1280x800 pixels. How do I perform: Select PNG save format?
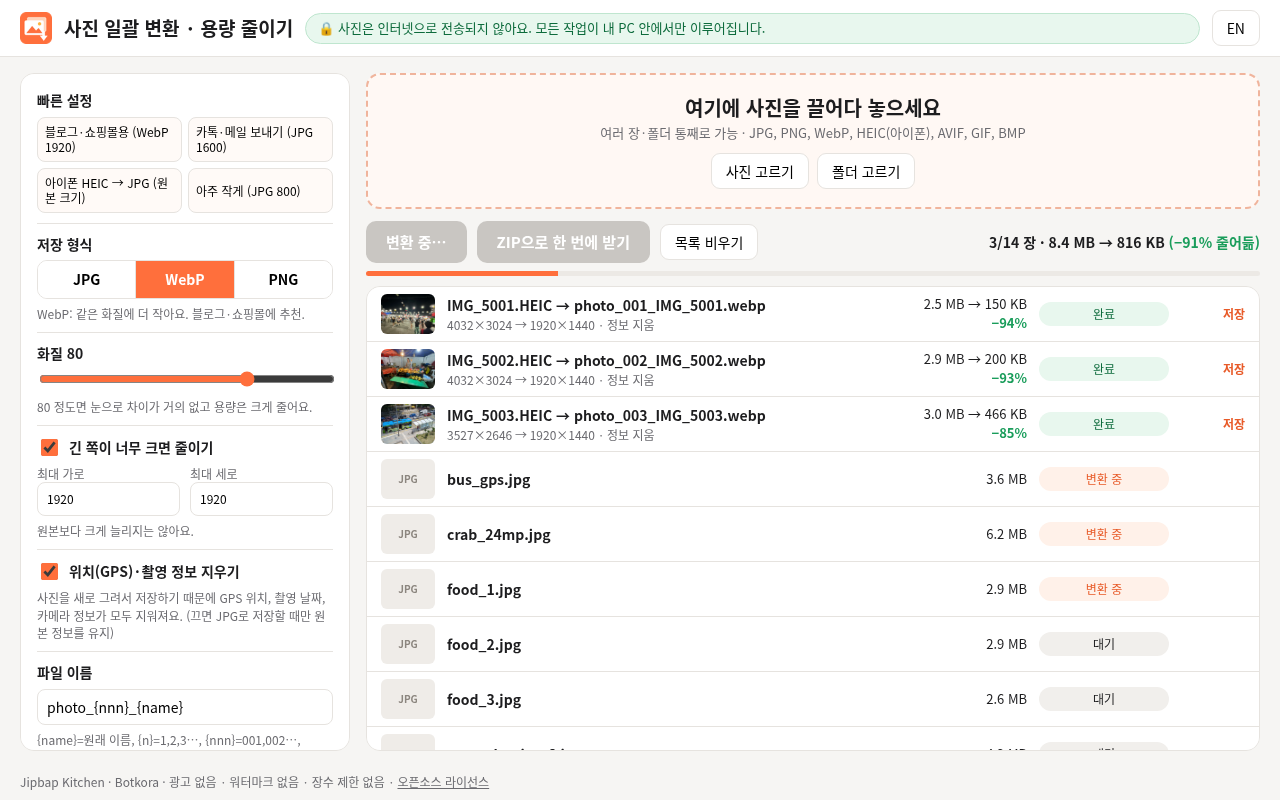coord(283,279)
